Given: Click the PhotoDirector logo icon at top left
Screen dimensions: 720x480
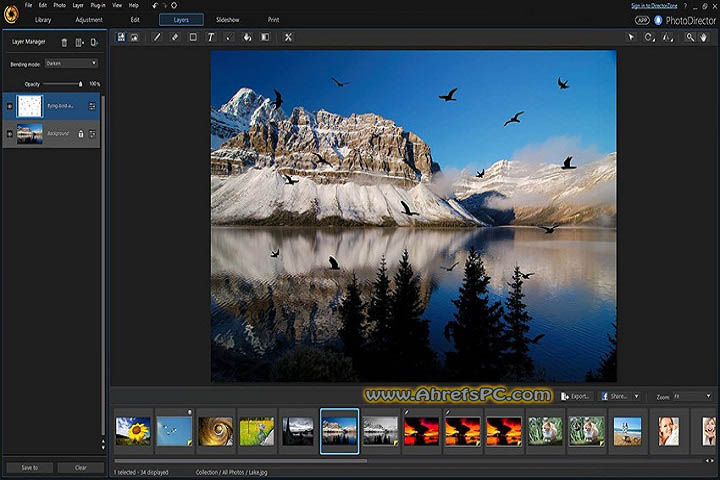Looking at the screenshot, I should point(11,14).
